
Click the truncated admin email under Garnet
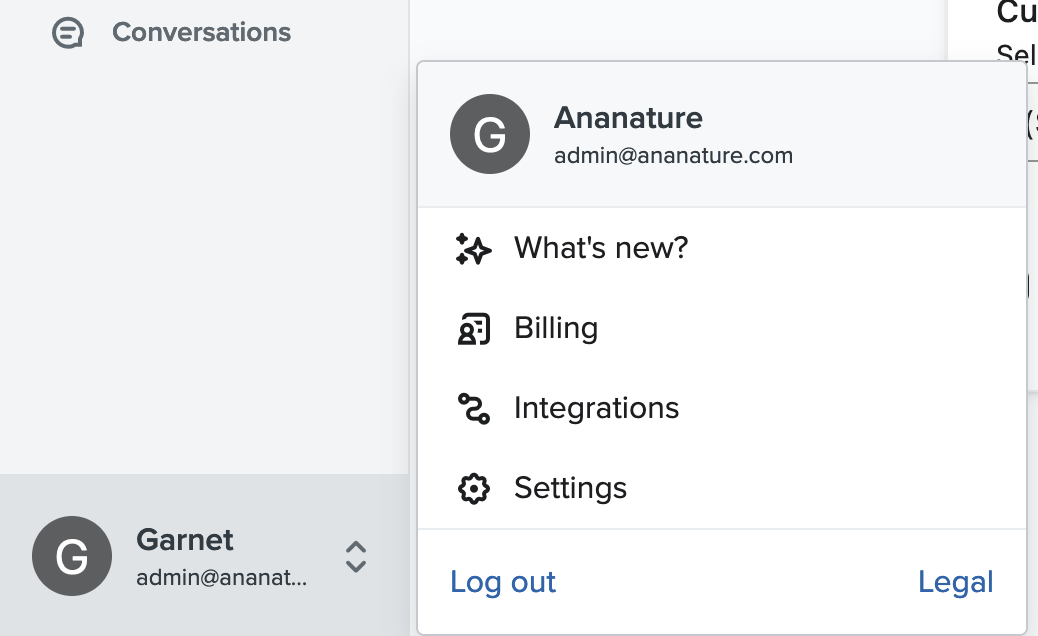[221, 578]
